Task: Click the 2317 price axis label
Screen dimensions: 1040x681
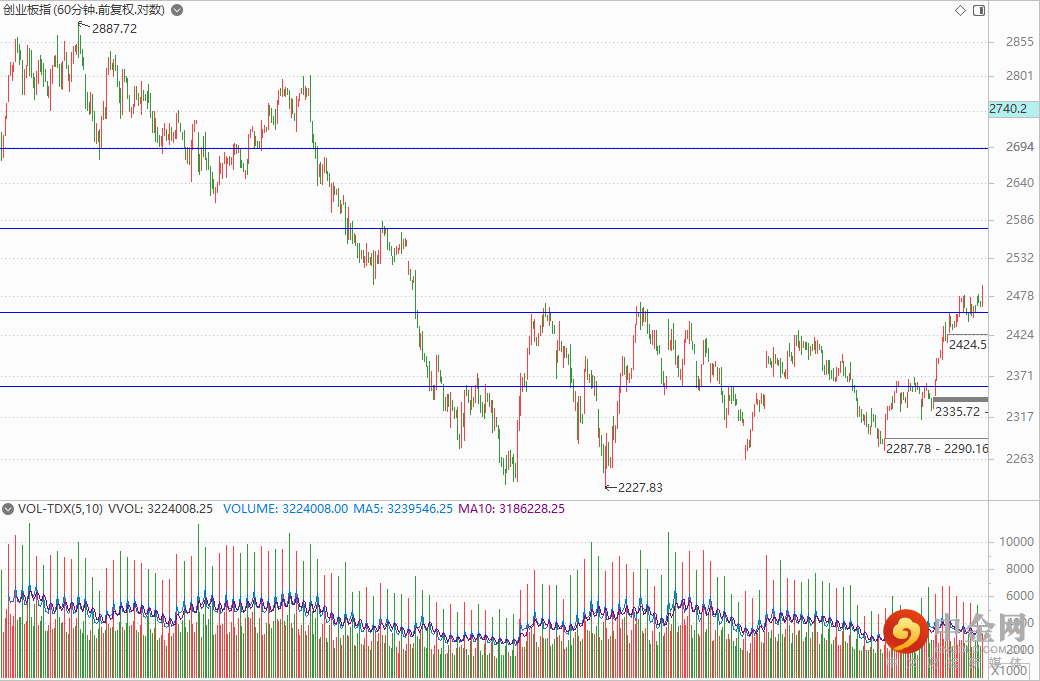Action: 1019,416
